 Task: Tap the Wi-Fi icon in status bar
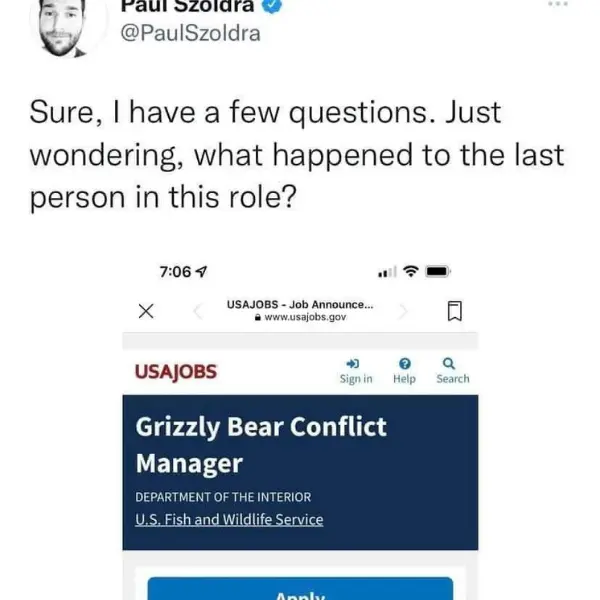(x=408, y=271)
